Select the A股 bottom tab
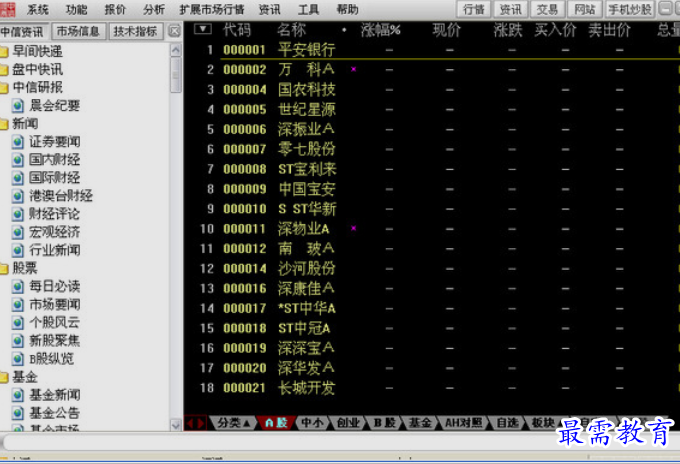Screen dimensions: 680x464 pyautogui.click(x=276, y=422)
